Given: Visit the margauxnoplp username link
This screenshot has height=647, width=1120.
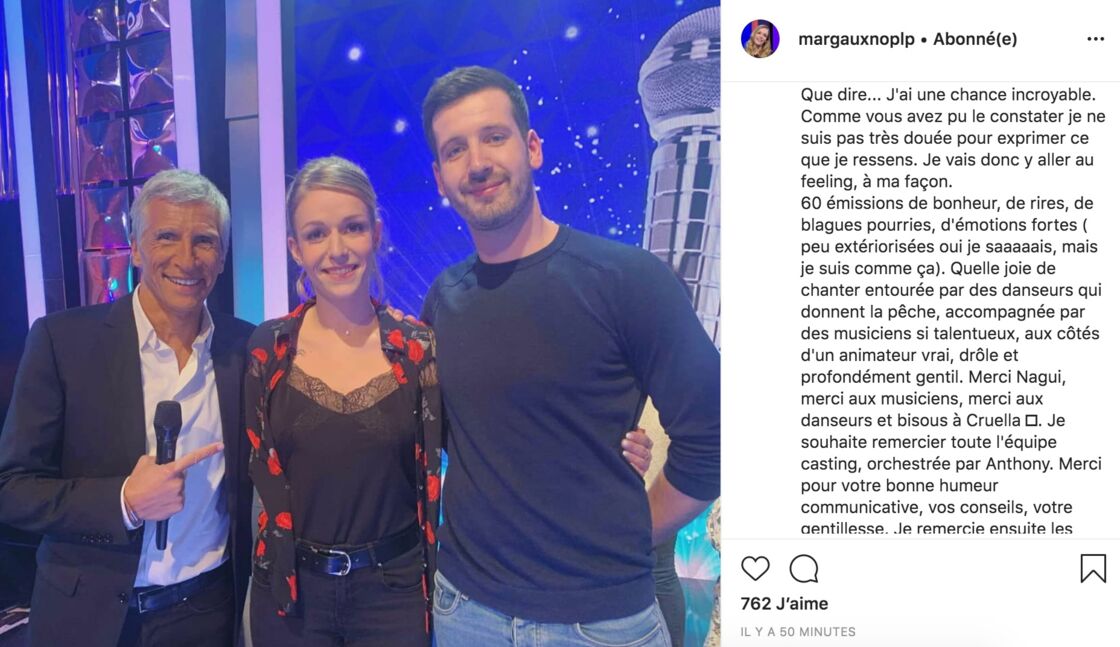Looking at the screenshot, I should click(x=856, y=39).
